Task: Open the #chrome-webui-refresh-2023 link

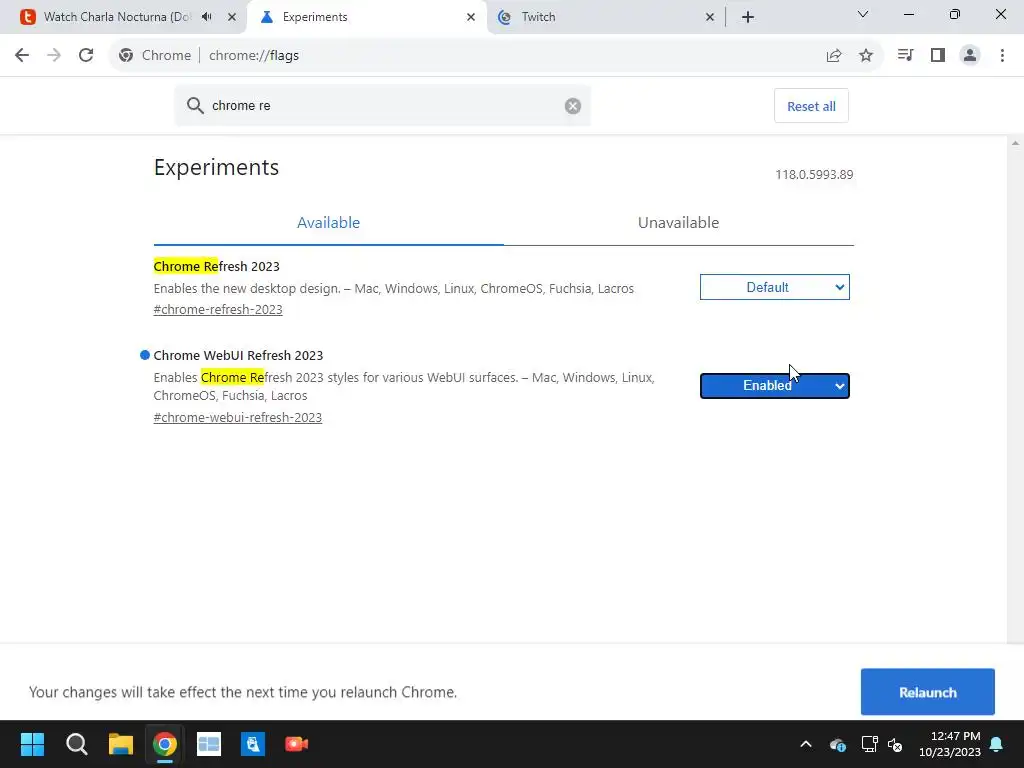Action: (238, 417)
